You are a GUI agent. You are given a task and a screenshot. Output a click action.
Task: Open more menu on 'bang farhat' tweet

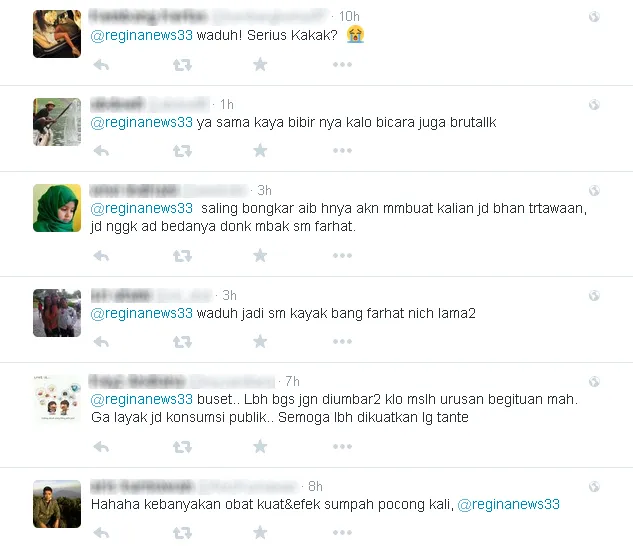[342, 342]
